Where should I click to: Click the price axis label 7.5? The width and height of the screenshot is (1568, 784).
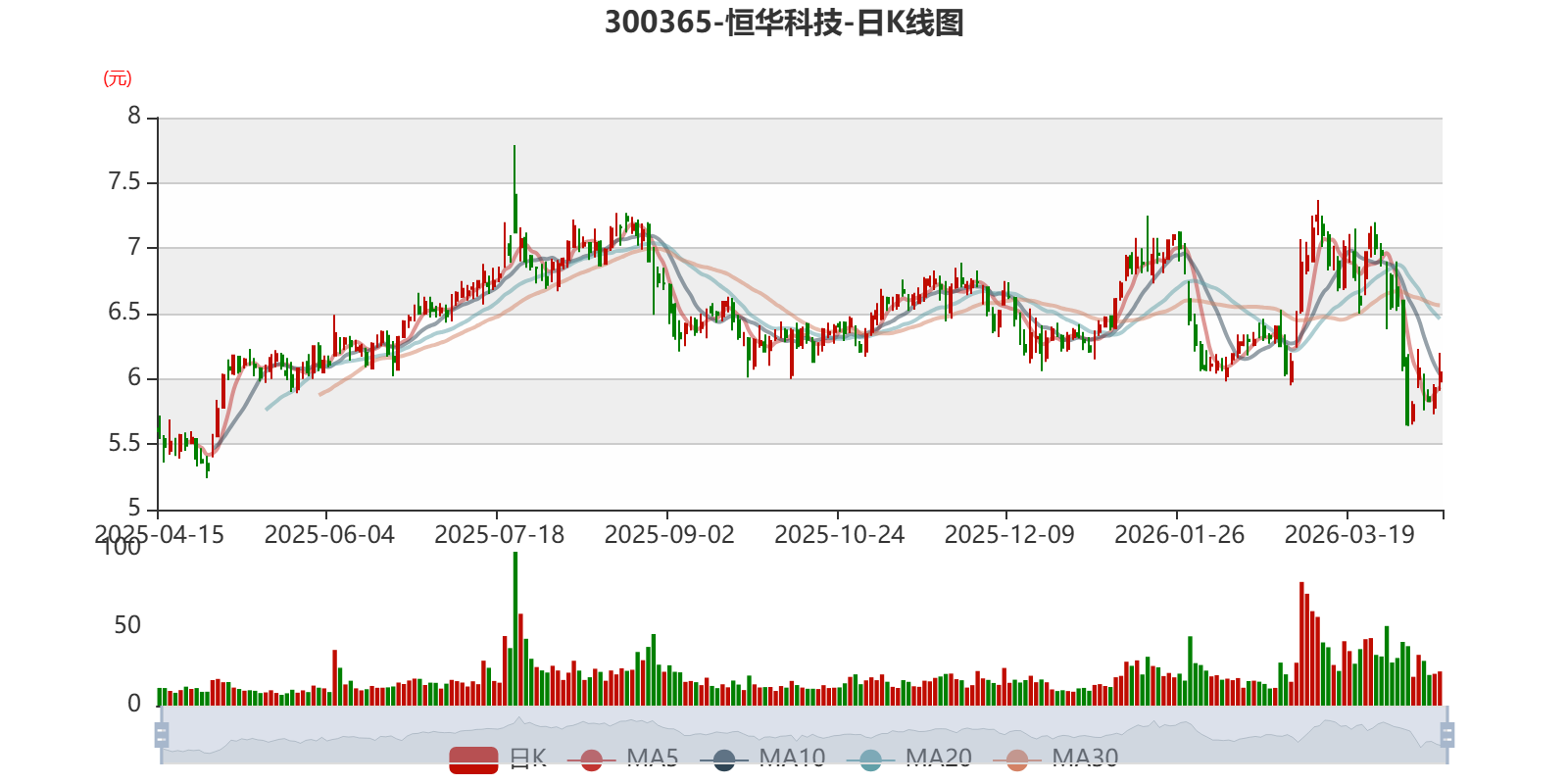124,182
